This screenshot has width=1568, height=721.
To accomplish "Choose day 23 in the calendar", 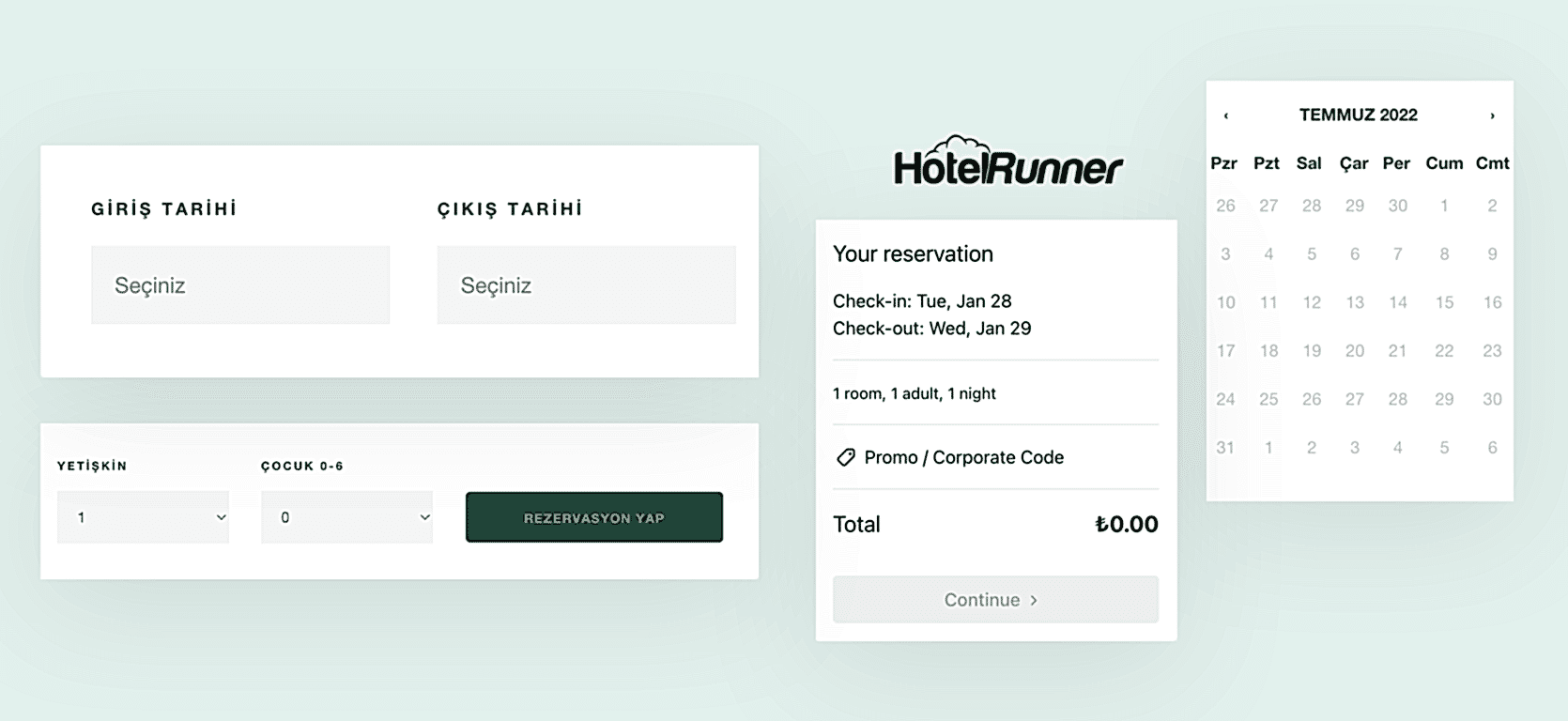I will [x=1492, y=351].
